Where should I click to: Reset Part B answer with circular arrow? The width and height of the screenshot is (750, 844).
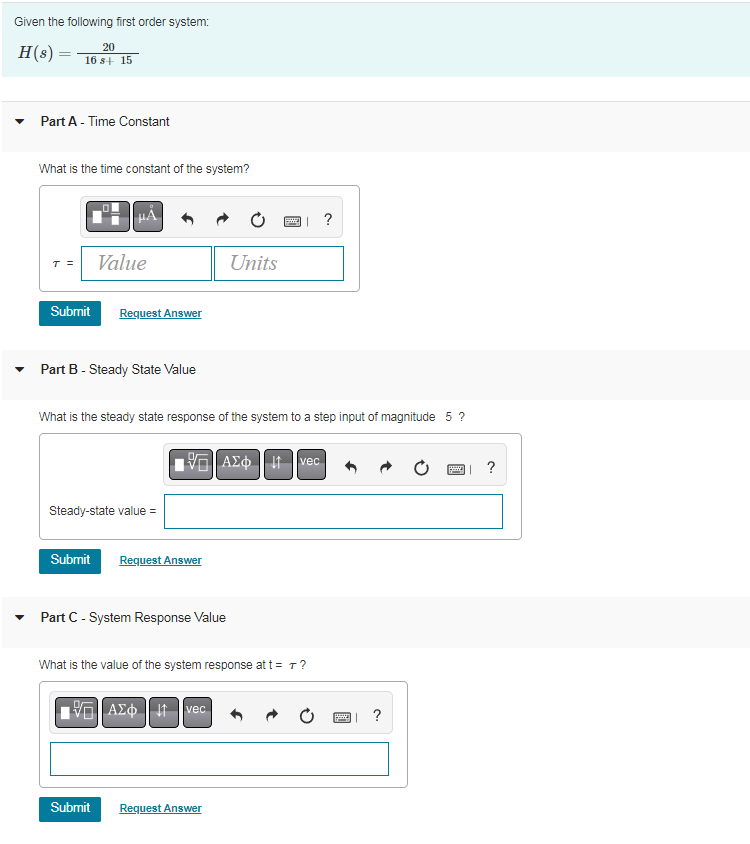coord(422,468)
